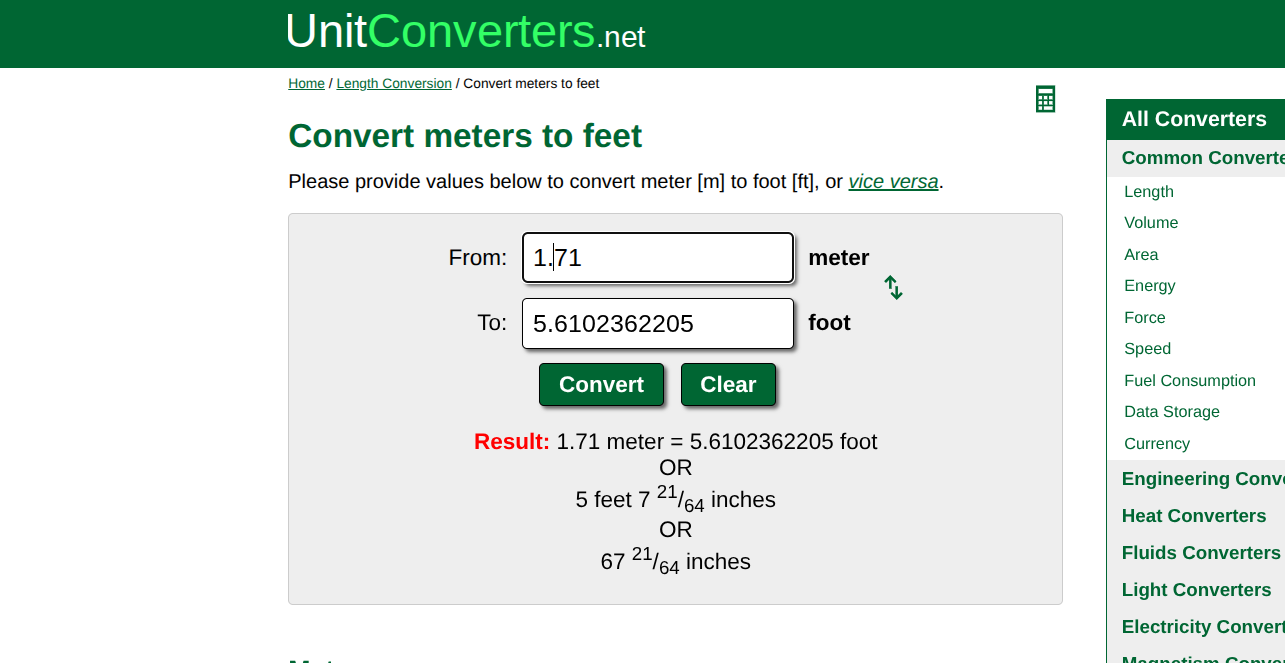Select Volume in the sidebar
The height and width of the screenshot is (663, 1285).
point(1151,223)
